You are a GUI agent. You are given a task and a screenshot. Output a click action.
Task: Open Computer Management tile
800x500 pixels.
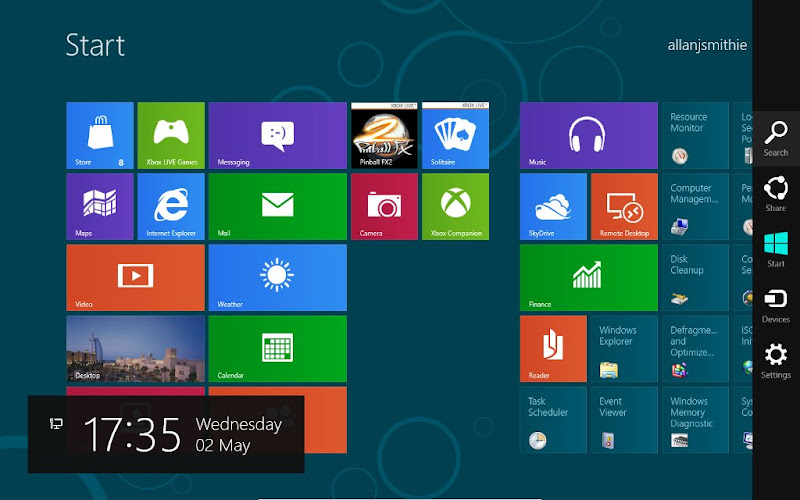click(x=695, y=206)
